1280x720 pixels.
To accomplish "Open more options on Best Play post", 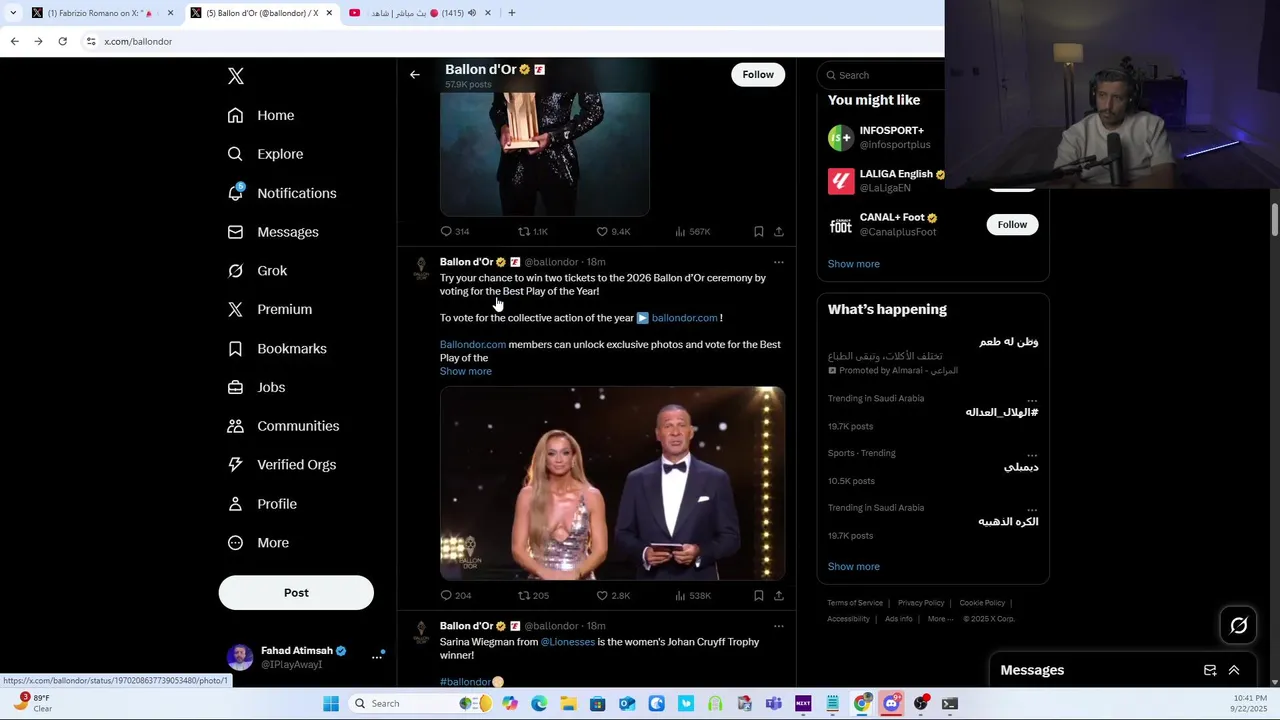I will 778,262.
